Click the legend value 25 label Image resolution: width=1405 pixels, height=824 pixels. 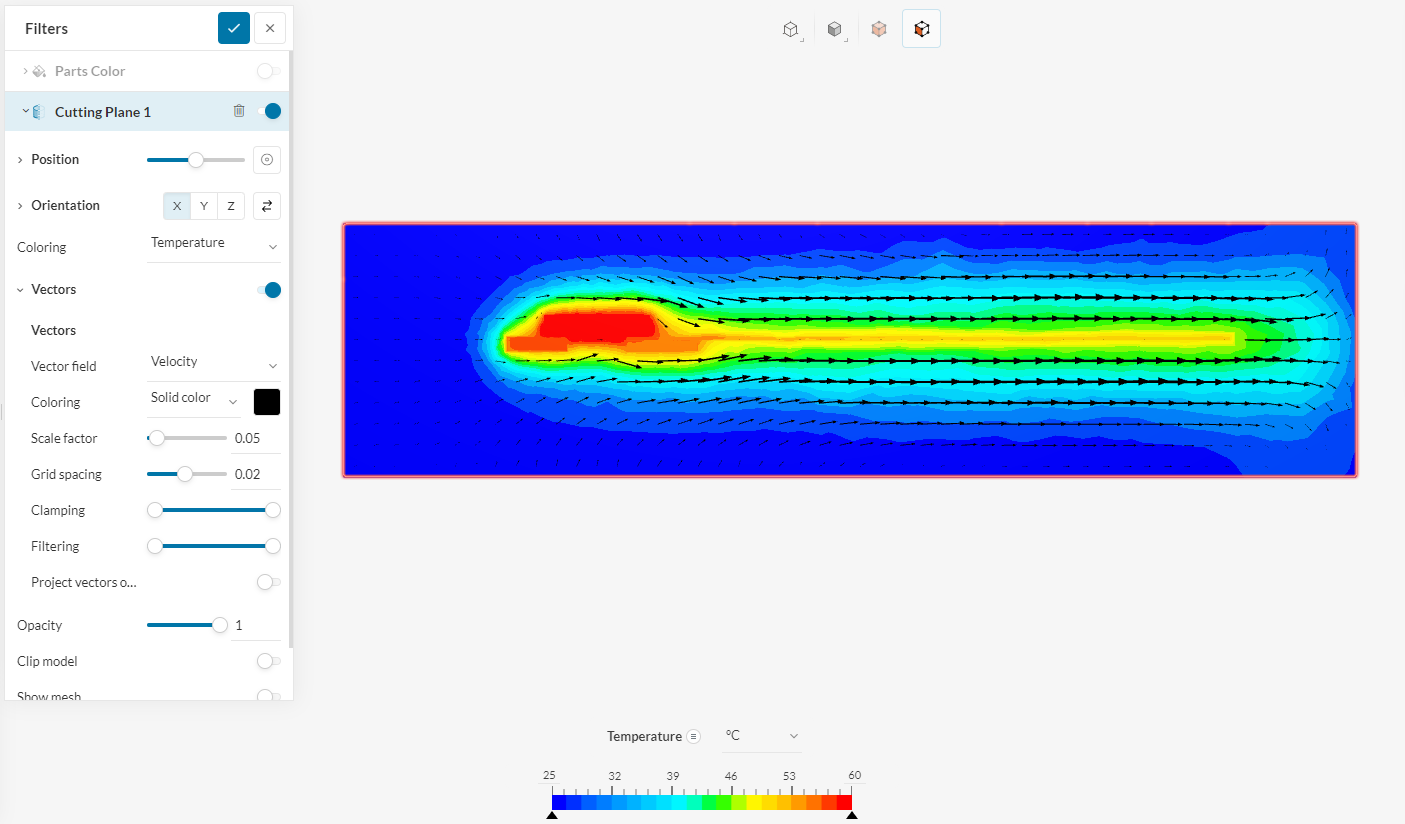tap(549, 775)
